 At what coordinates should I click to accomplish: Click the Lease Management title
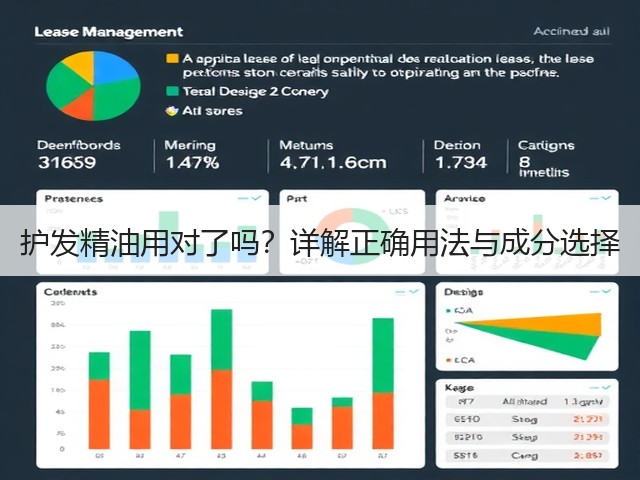pos(109,32)
